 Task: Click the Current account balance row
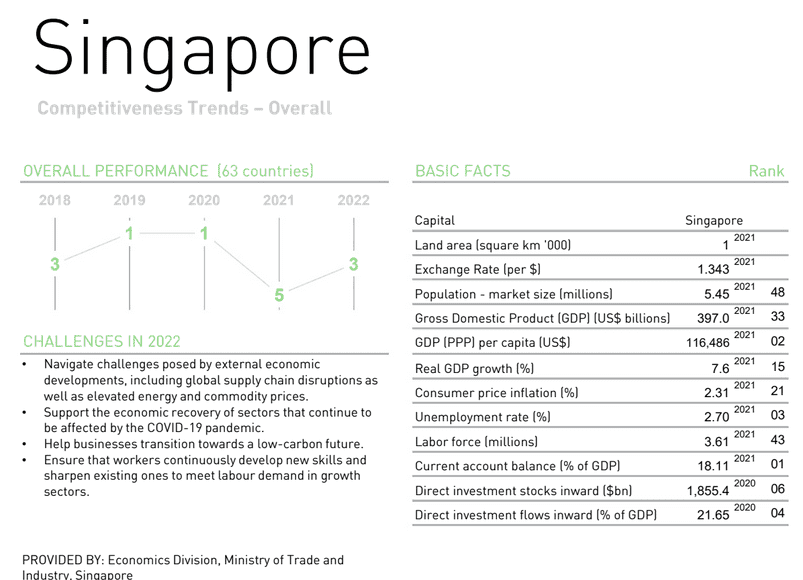click(x=600, y=465)
